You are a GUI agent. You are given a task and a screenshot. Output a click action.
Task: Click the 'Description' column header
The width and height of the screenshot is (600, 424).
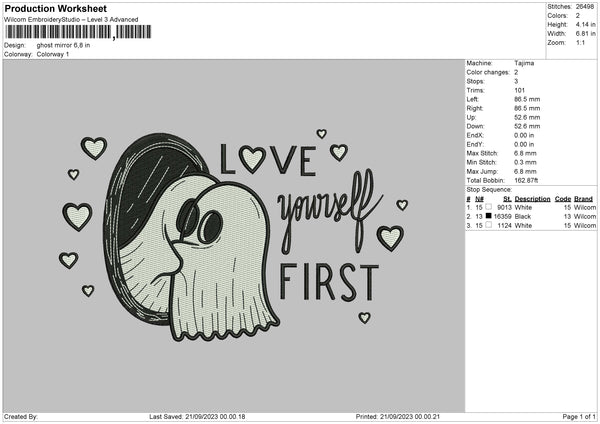click(x=532, y=199)
